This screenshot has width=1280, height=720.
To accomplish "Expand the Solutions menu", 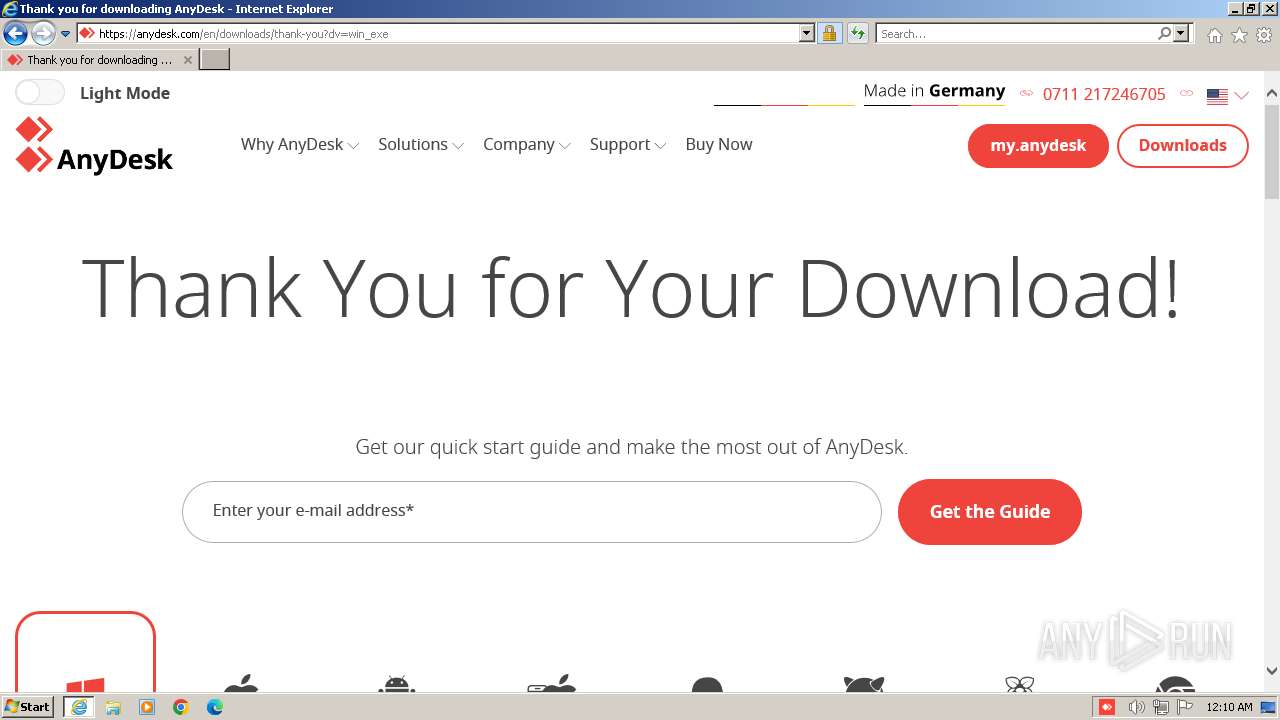I will pyautogui.click(x=420, y=144).
